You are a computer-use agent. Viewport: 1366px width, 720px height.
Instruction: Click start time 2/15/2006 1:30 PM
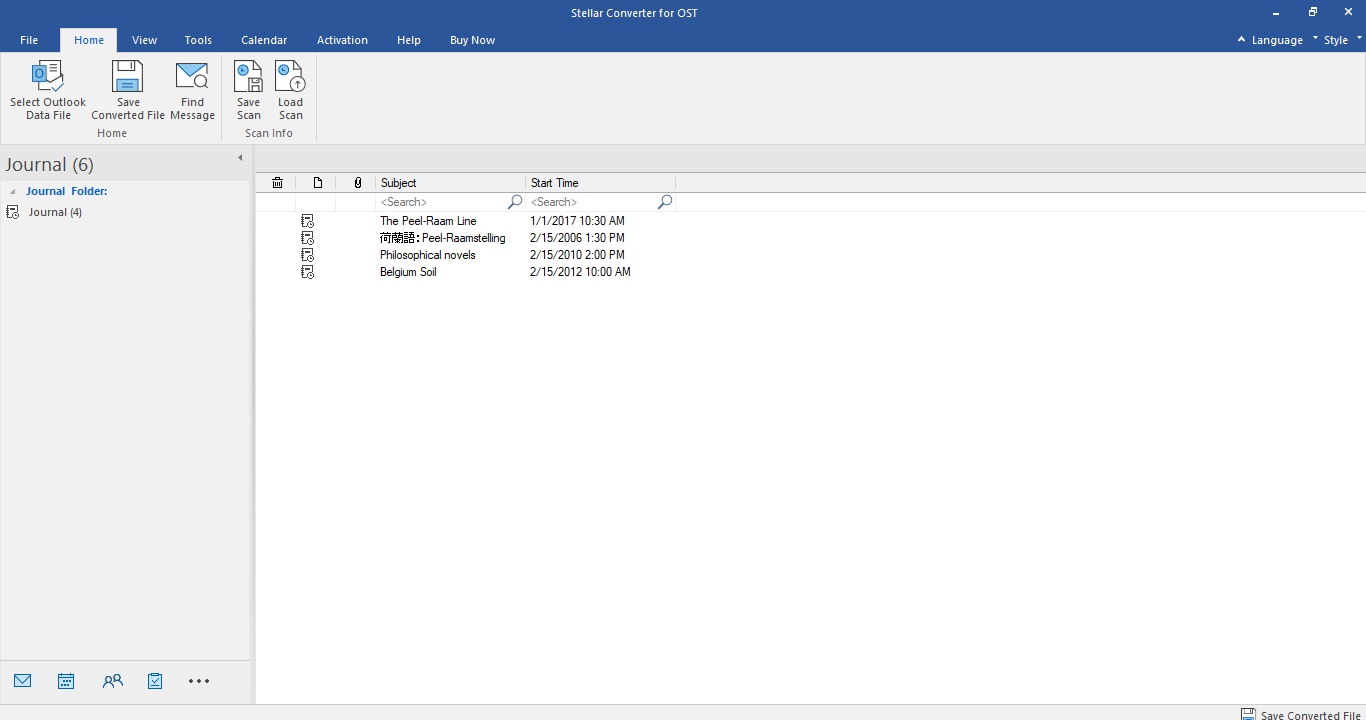pyautogui.click(x=578, y=238)
